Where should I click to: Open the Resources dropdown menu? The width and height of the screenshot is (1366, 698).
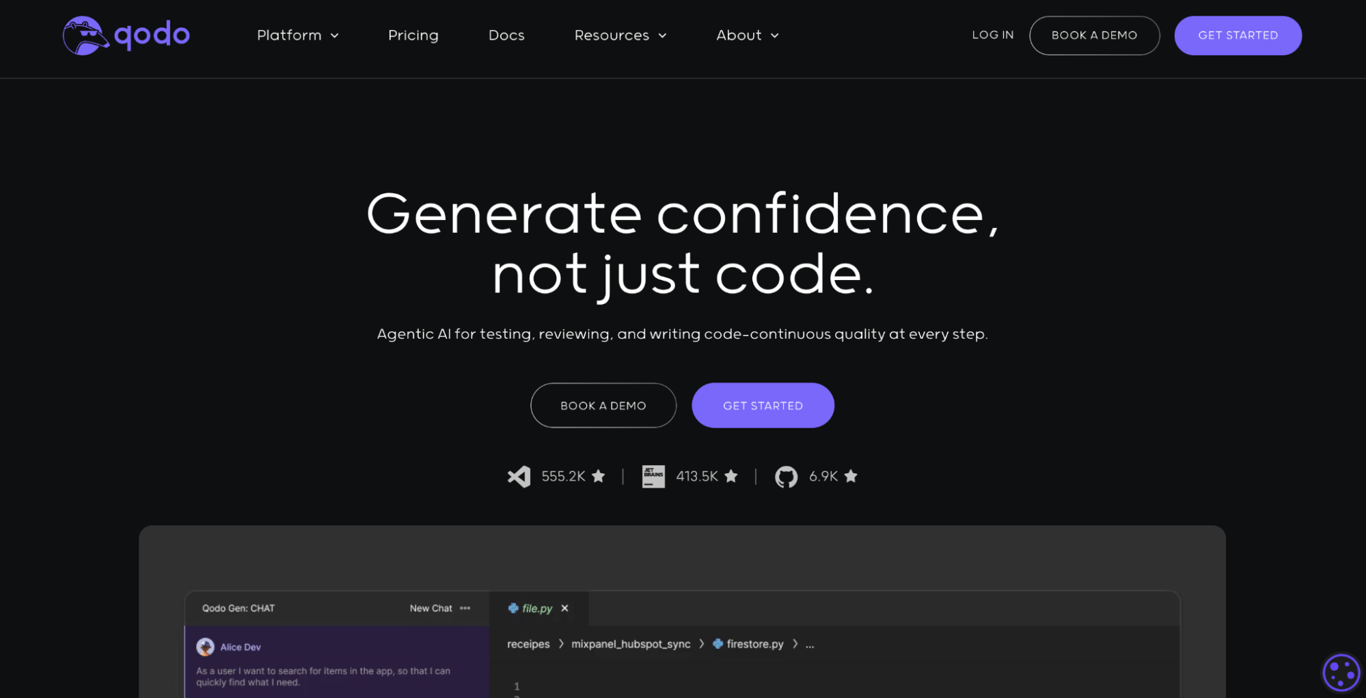(x=620, y=35)
